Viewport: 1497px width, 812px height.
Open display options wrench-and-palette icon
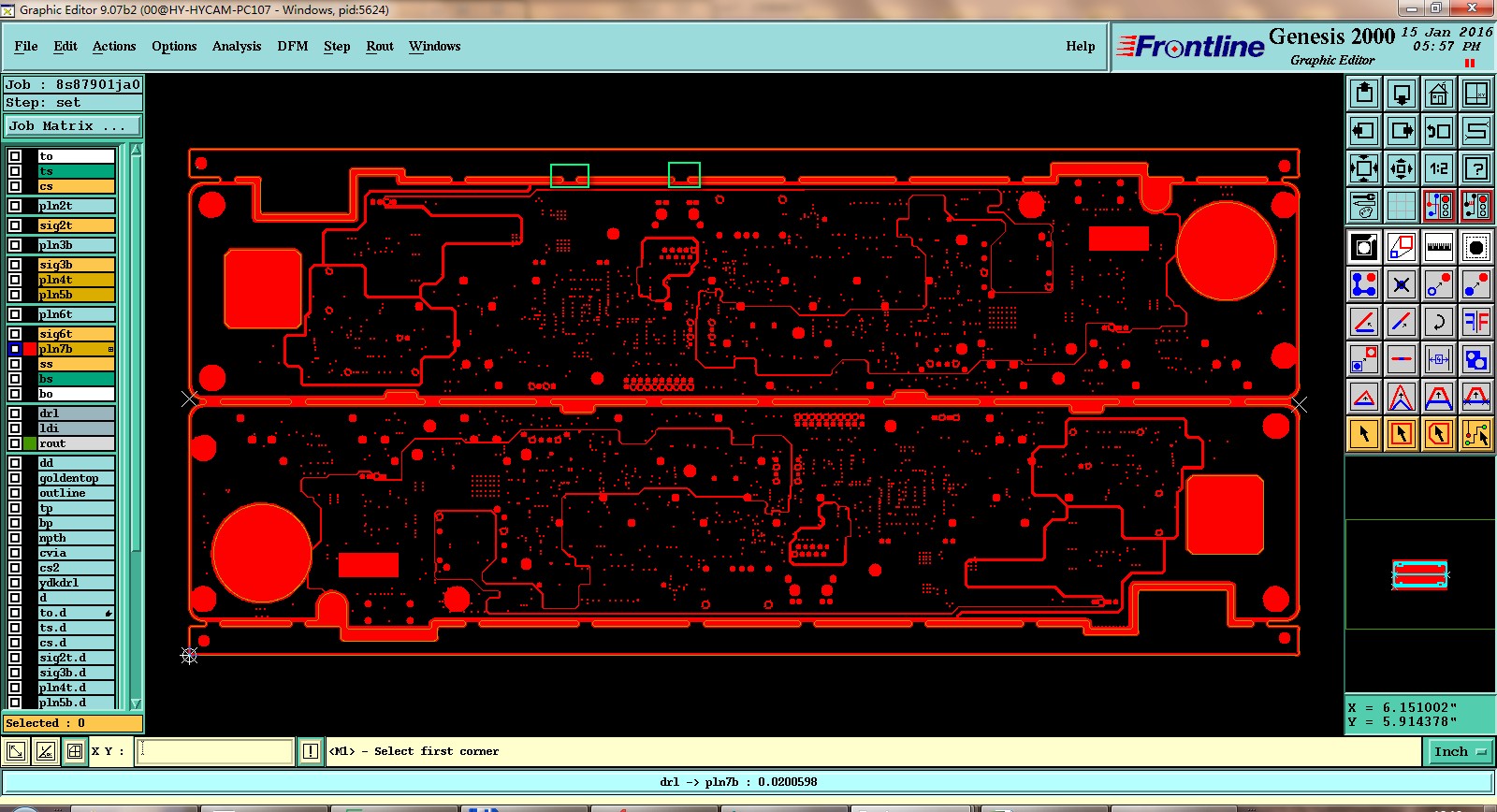tap(1364, 205)
